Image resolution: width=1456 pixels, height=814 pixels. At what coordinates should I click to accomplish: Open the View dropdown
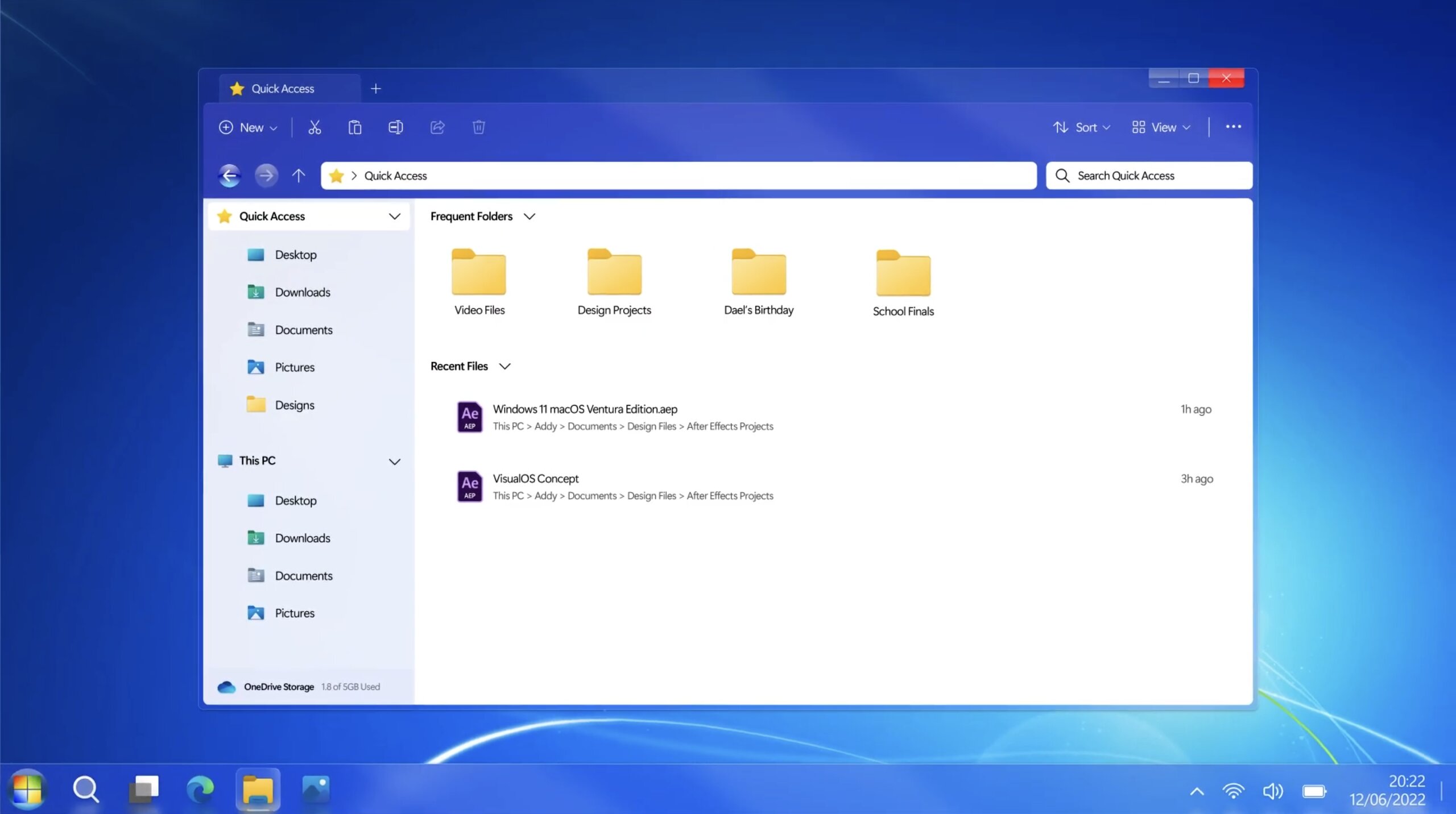pyautogui.click(x=1160, y=127)
